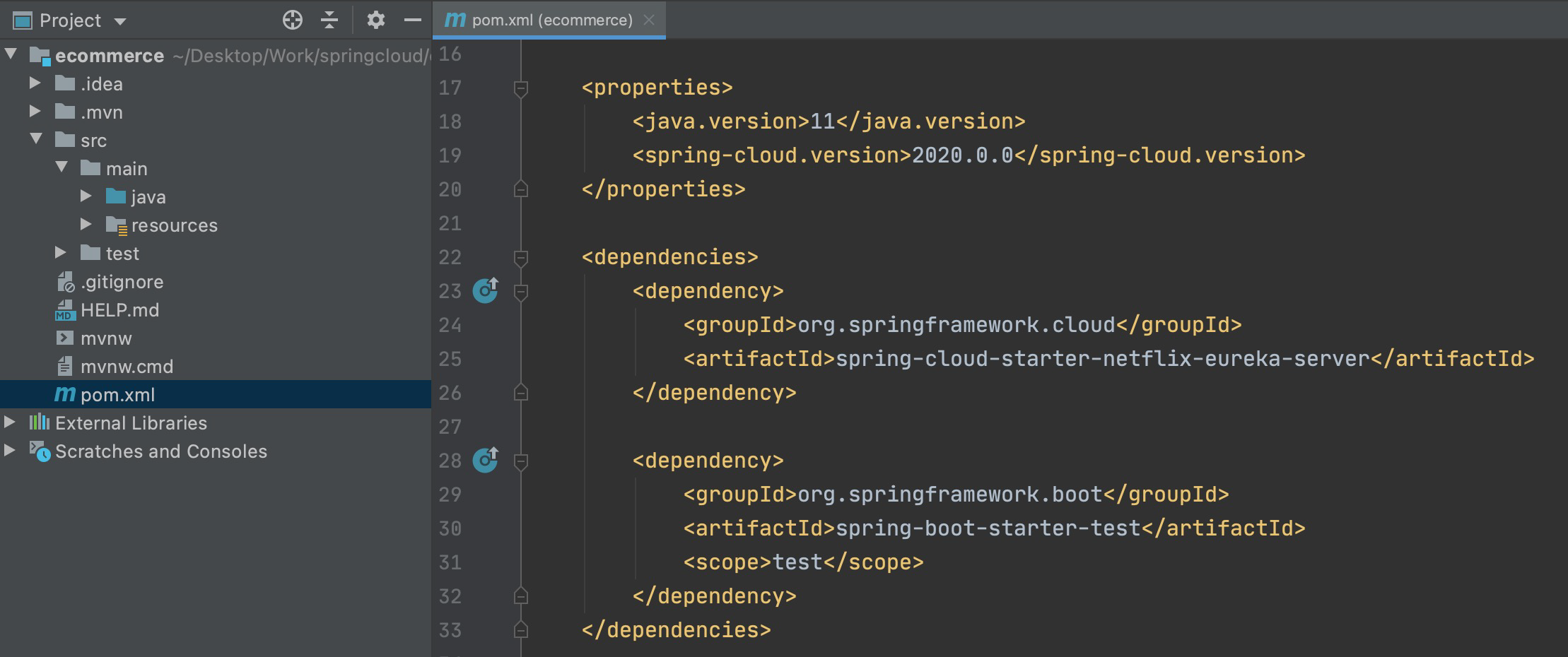Click groupId org.springframework.boot text
Viewport: 1568px width, 657px height.
click(949, 495)
